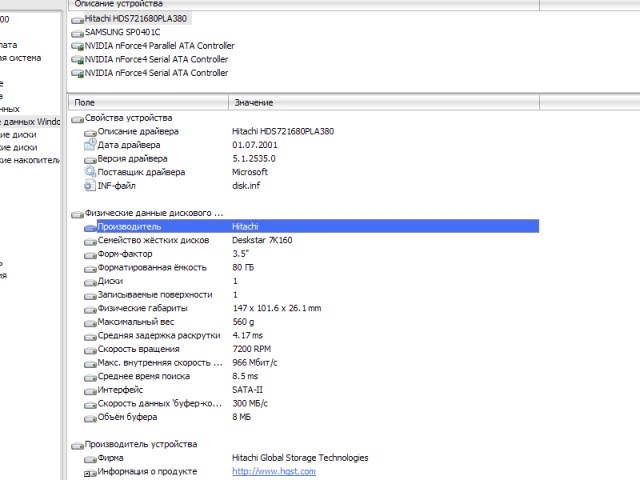Select the 'Описание драйвера' row
The height and width of the screenshot is (480, 640).
pos(138,131)
